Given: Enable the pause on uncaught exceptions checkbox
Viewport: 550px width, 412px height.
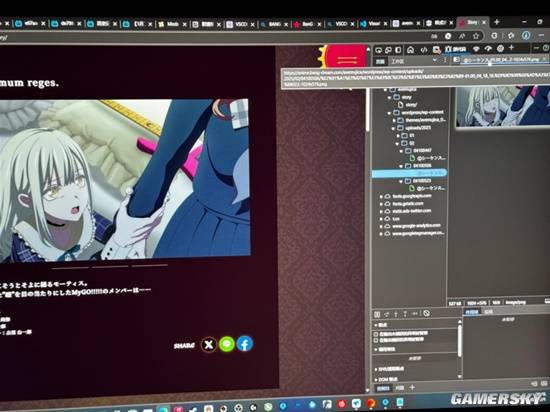Looking at the screenshot, I should click(376, 333).
